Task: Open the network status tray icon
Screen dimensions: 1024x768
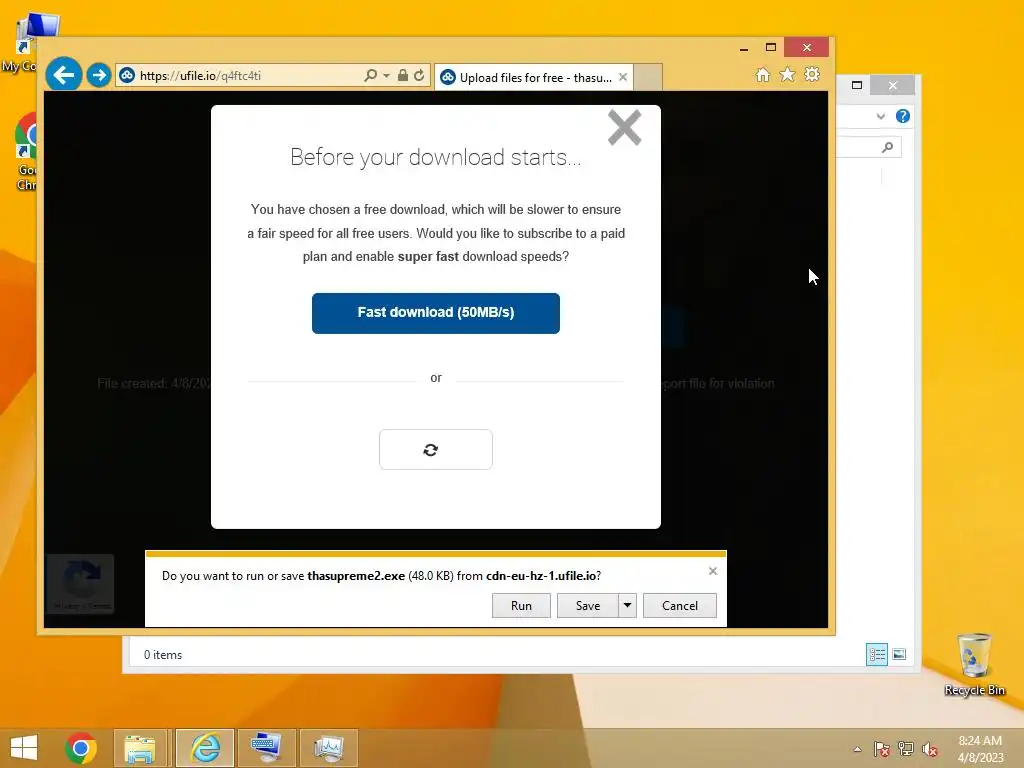Action: [x=906, y=749]
